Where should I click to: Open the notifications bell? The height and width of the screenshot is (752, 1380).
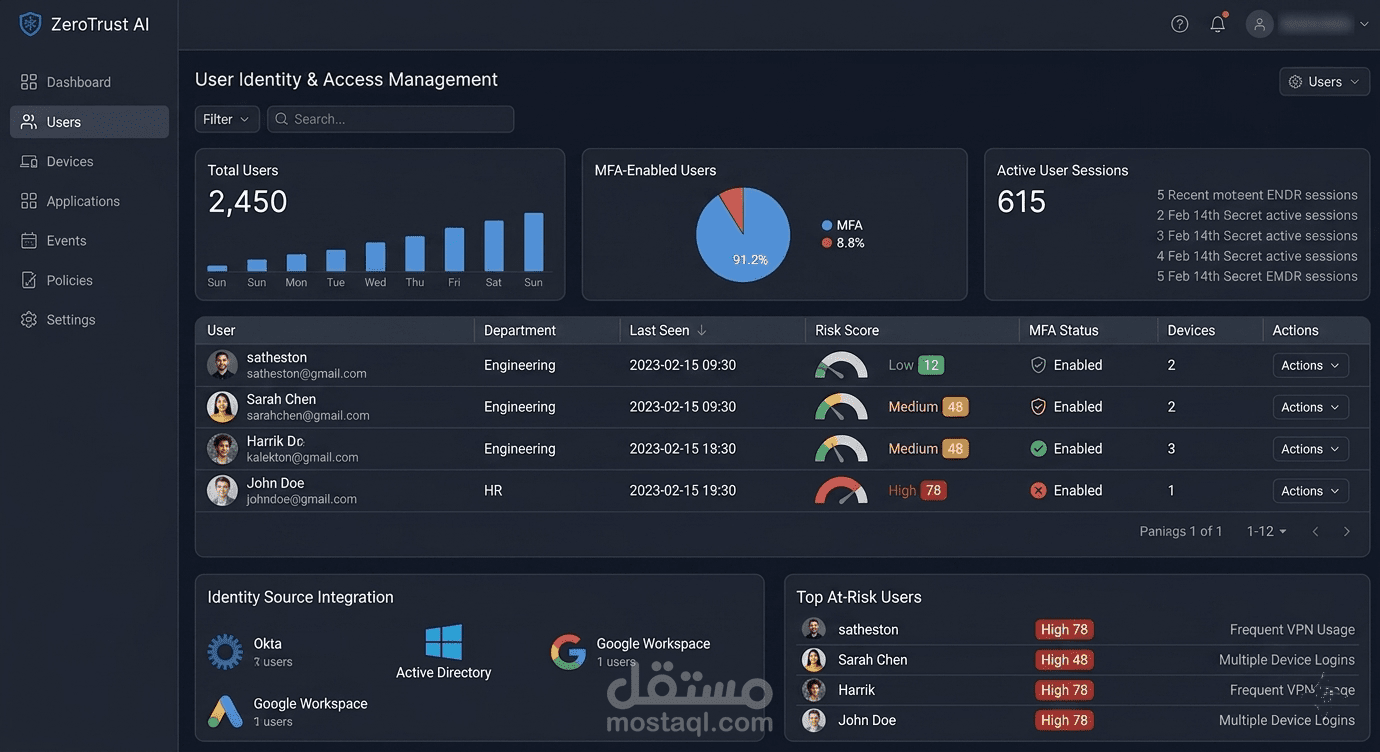point(1218,24)
